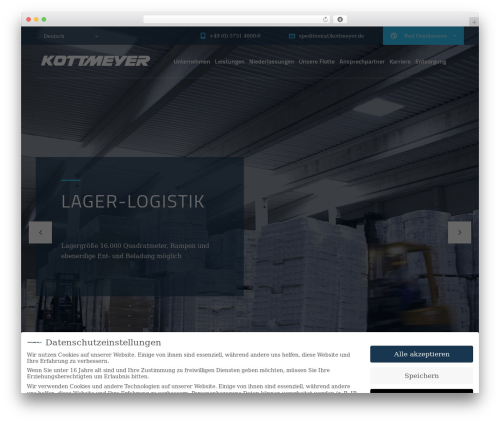Click the LAGER-LOGISTIK slide heading
The image size is (500, 423).
pos(133,202)
